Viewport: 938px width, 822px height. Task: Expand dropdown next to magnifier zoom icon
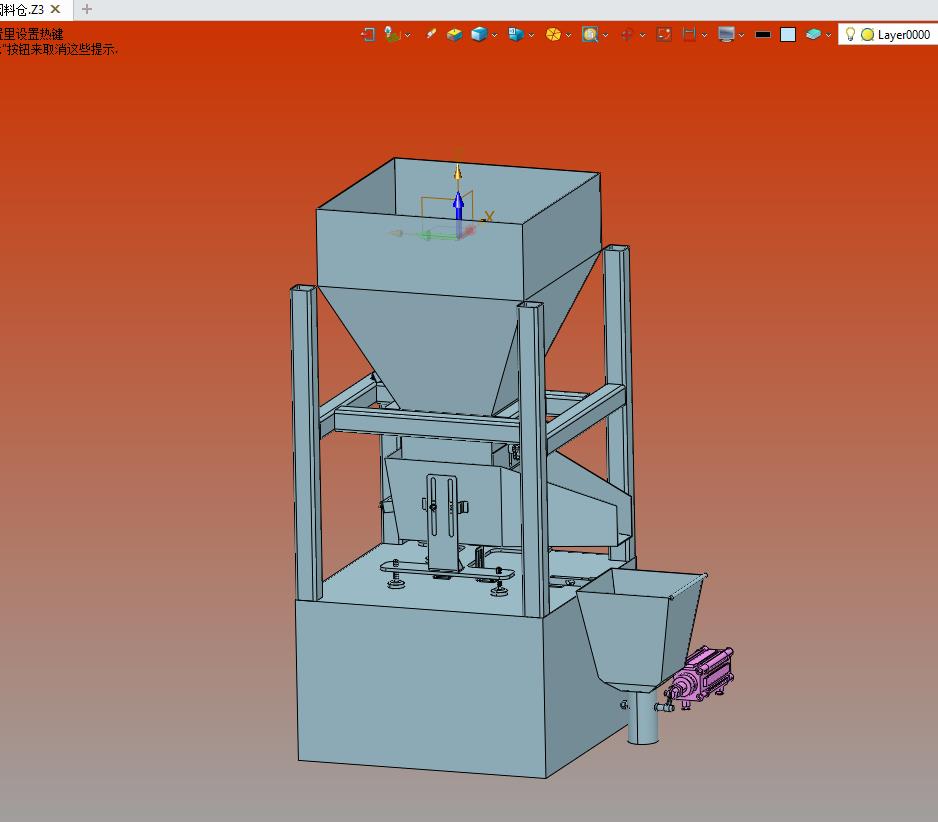(605, 35)
